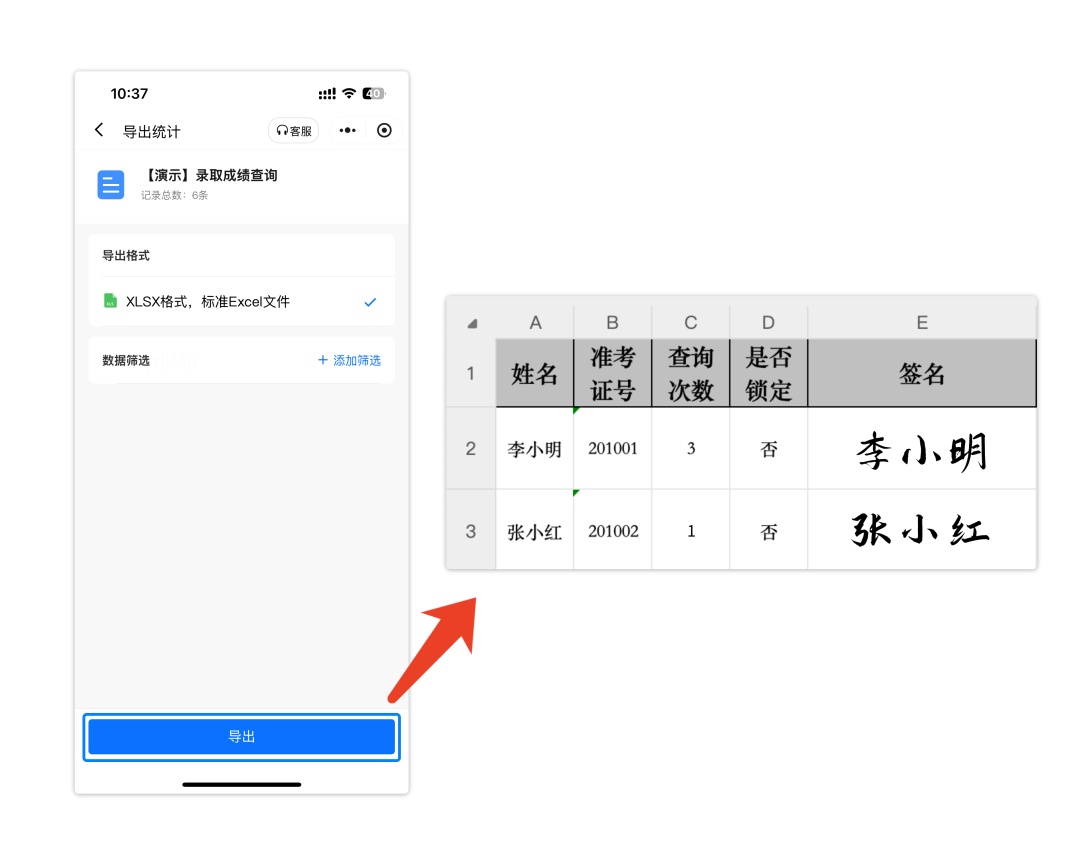Select row 2 header
Screen dimensions: 1080x865
tap(470, 448)
